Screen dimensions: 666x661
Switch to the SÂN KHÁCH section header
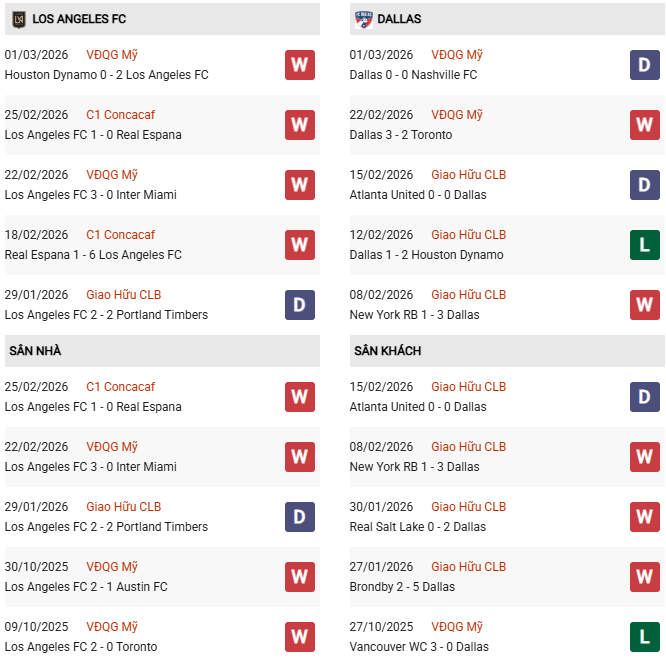tap(387, 351)
